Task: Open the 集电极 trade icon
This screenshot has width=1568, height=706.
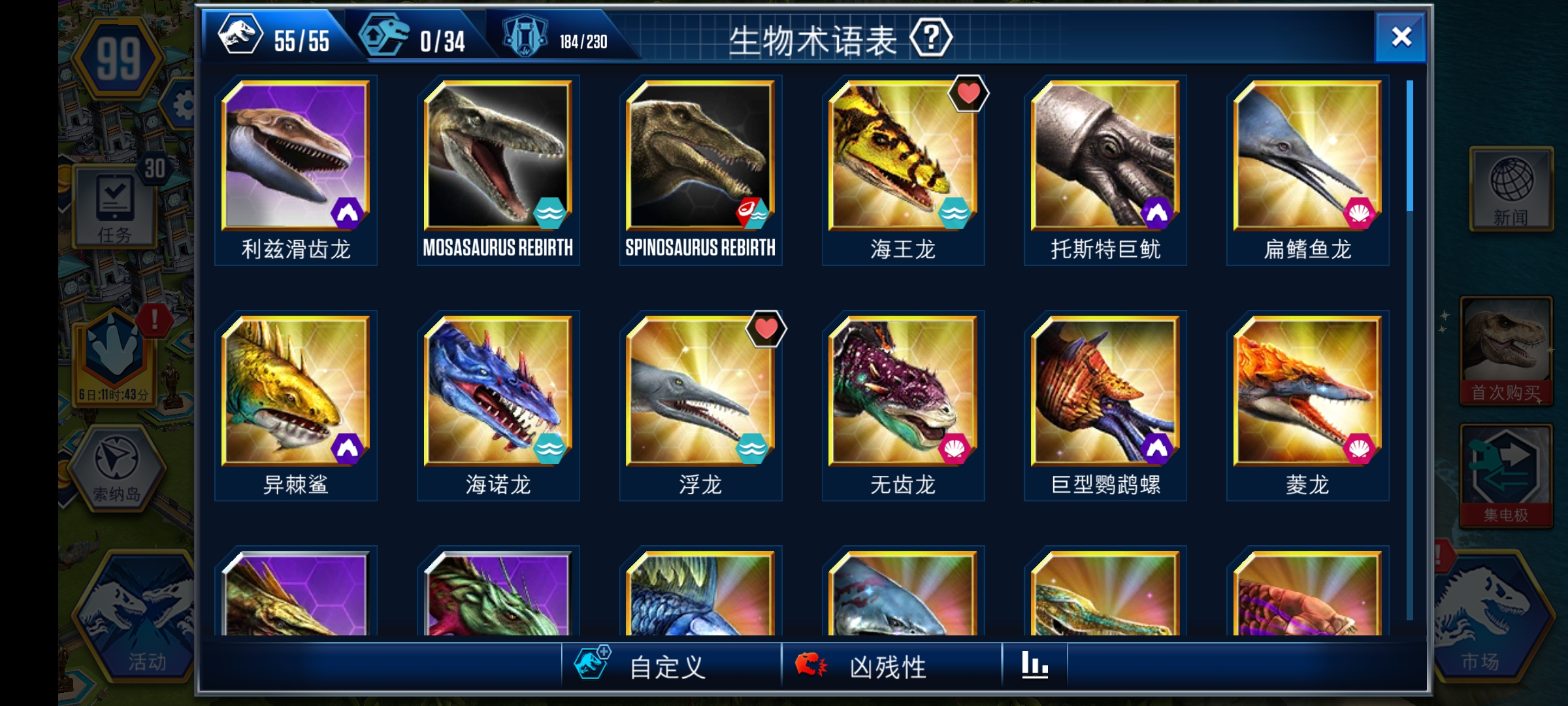Action: (1506, 475)
